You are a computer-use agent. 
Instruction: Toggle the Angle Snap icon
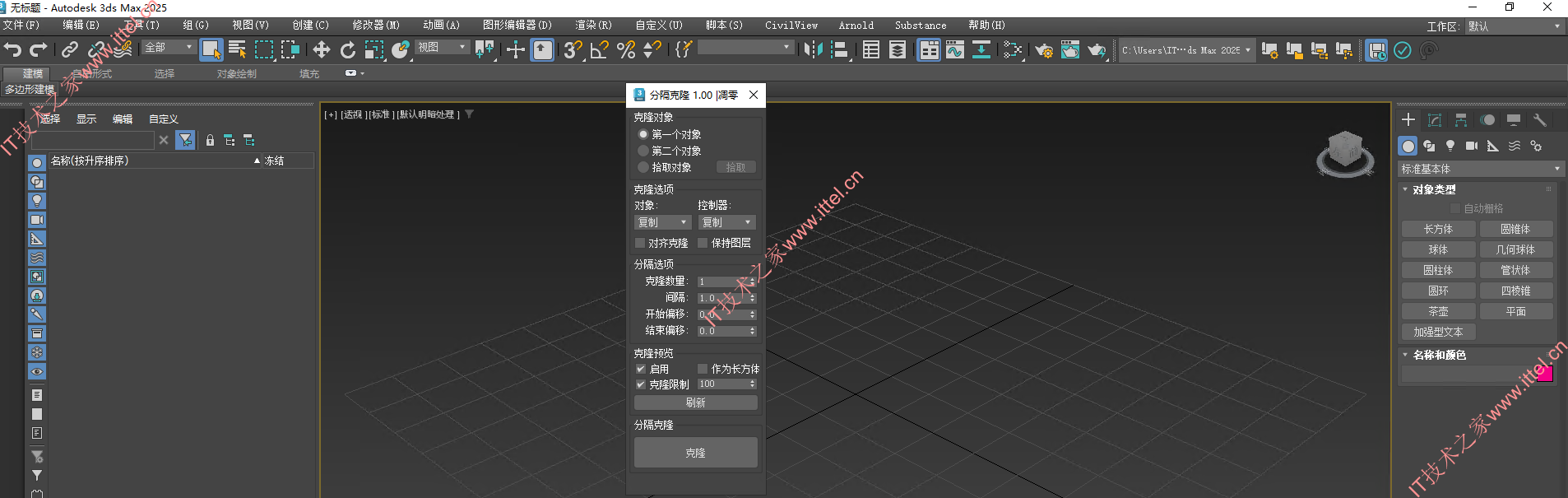tap(600, 50)
